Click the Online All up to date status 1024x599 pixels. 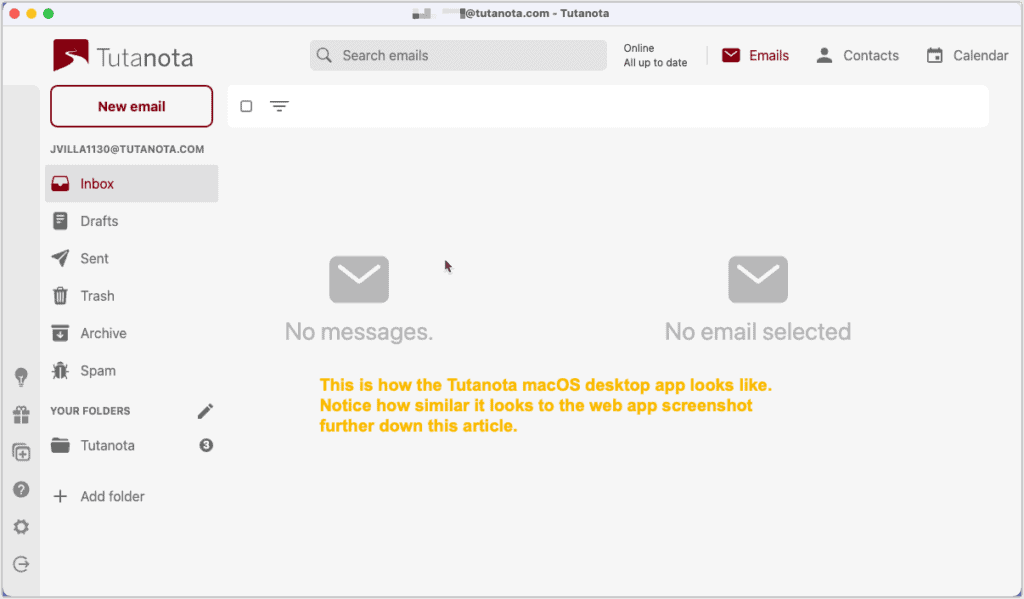655,56
